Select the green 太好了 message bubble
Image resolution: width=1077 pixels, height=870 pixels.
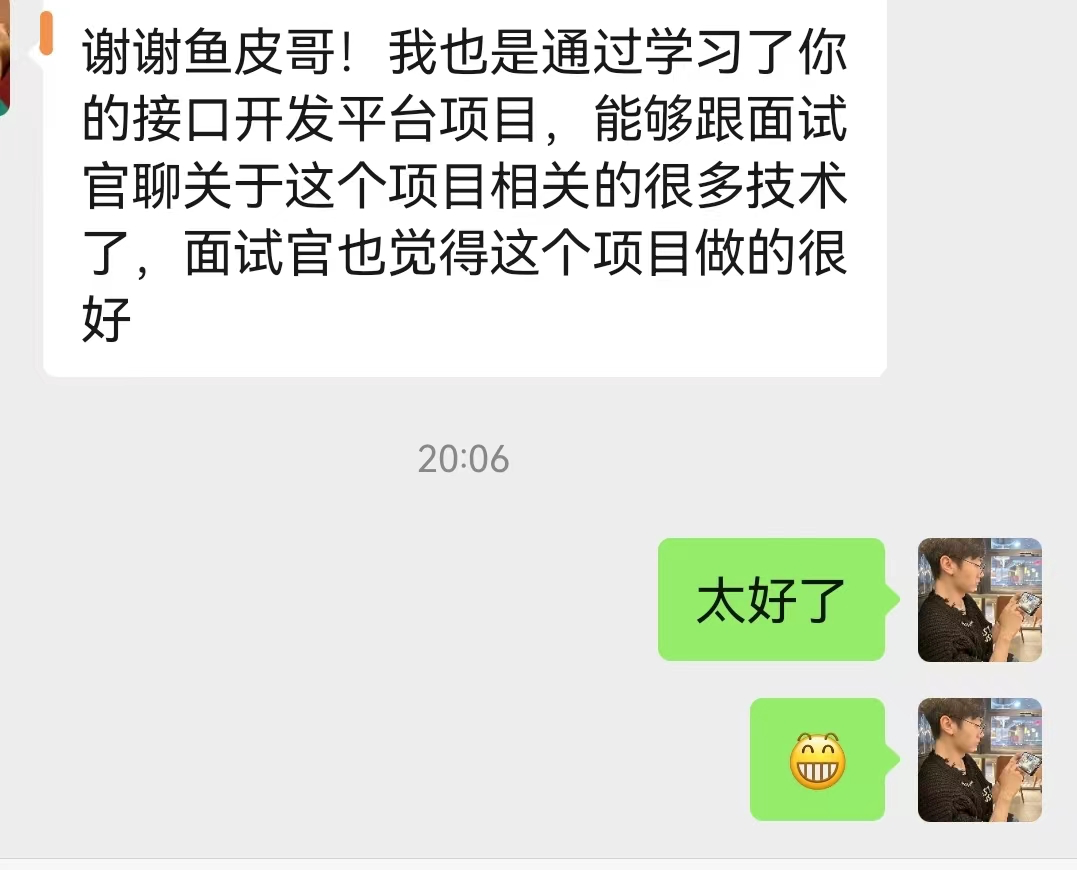click(x=771, y=599)
